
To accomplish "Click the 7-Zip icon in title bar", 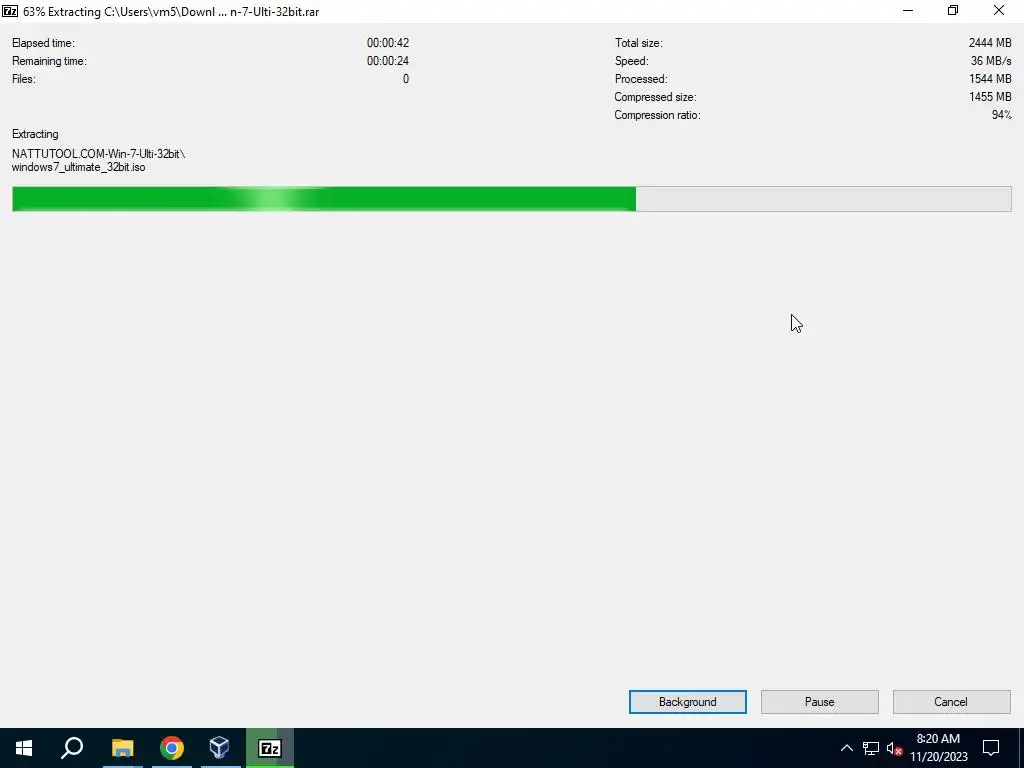I will 10,11.
